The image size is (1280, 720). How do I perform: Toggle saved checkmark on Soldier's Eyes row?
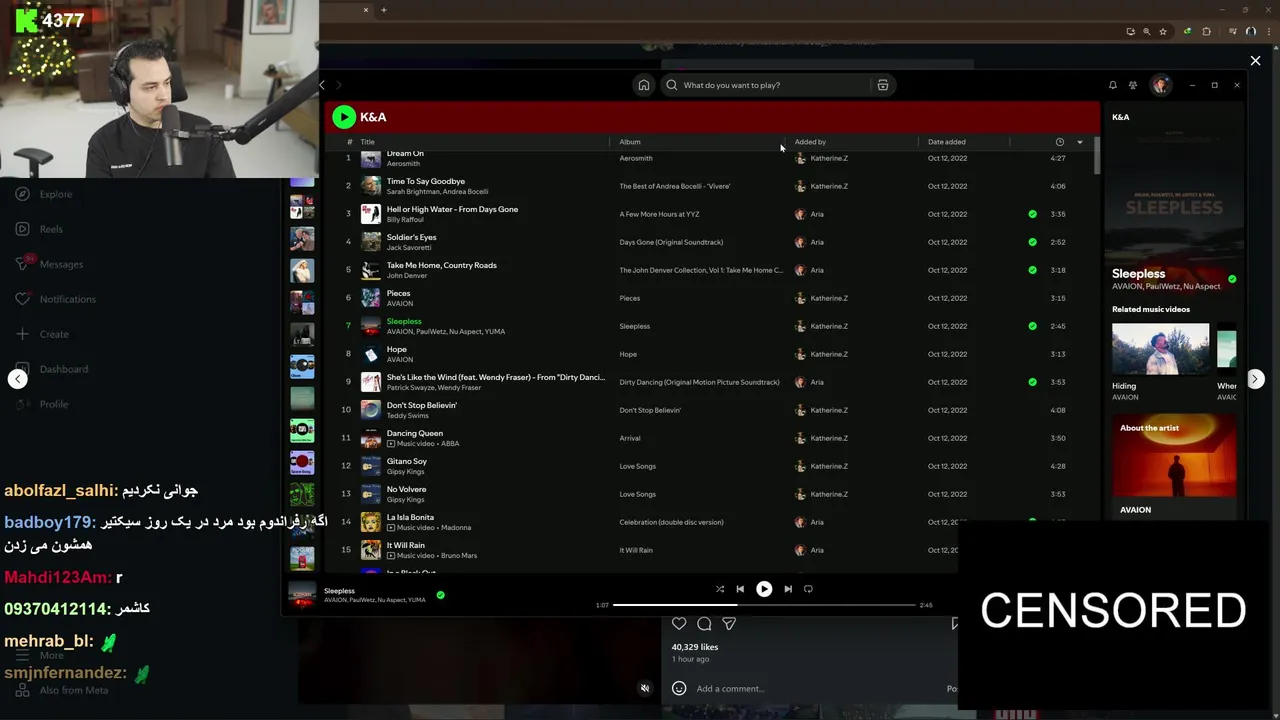tap(1033, 242)
